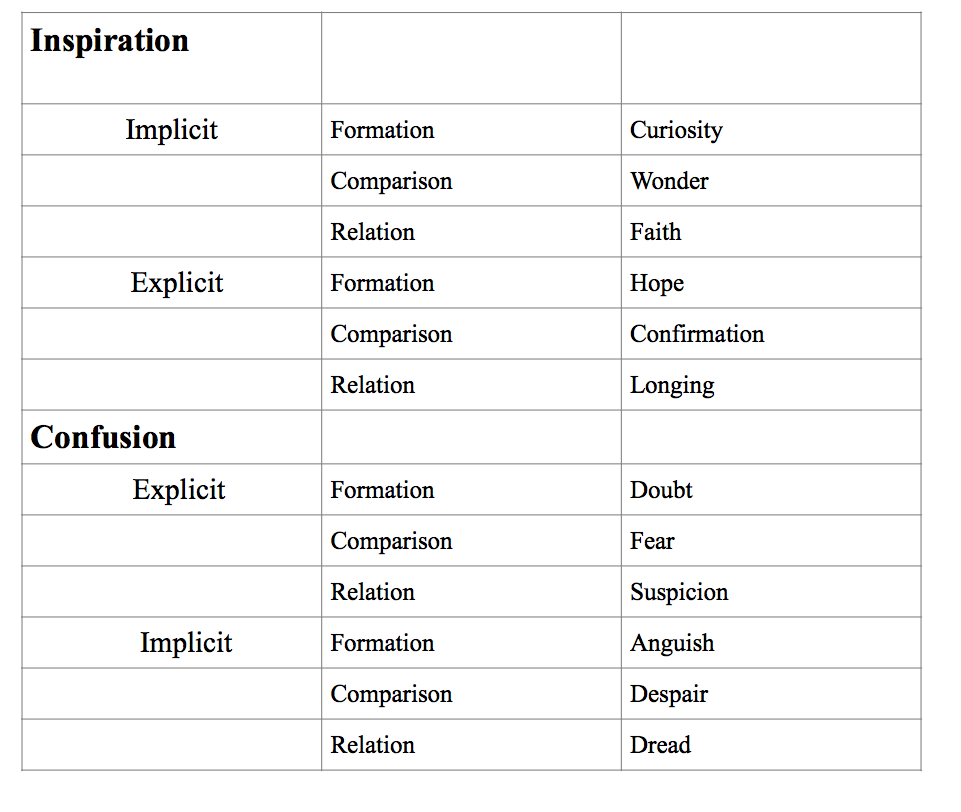Image resolution: width=961 pixels, height=812 pixels.
Task: Click Implicit under Inspiration
Action: pos(172,129)
